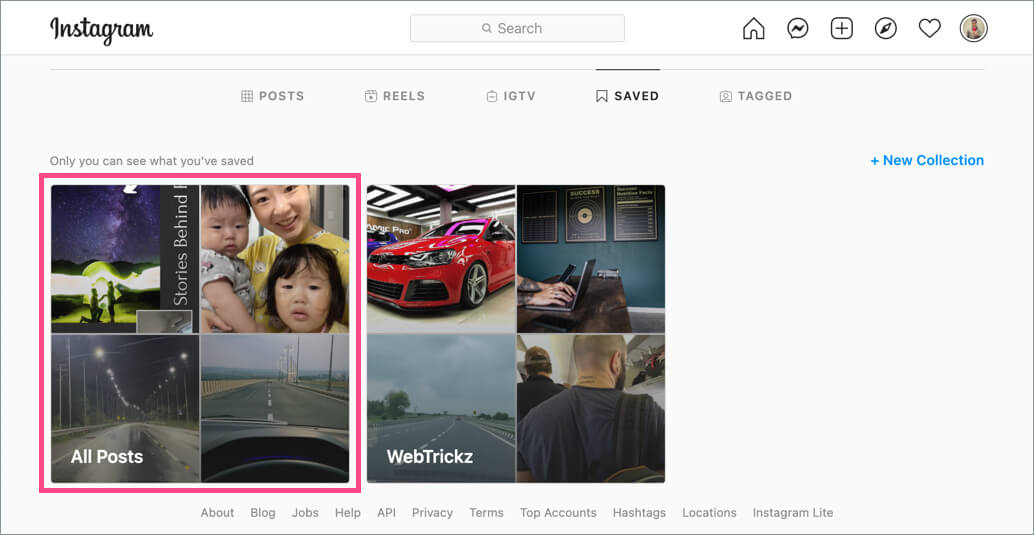
Task: Create a New Collection
Action: tap(927, 160)
